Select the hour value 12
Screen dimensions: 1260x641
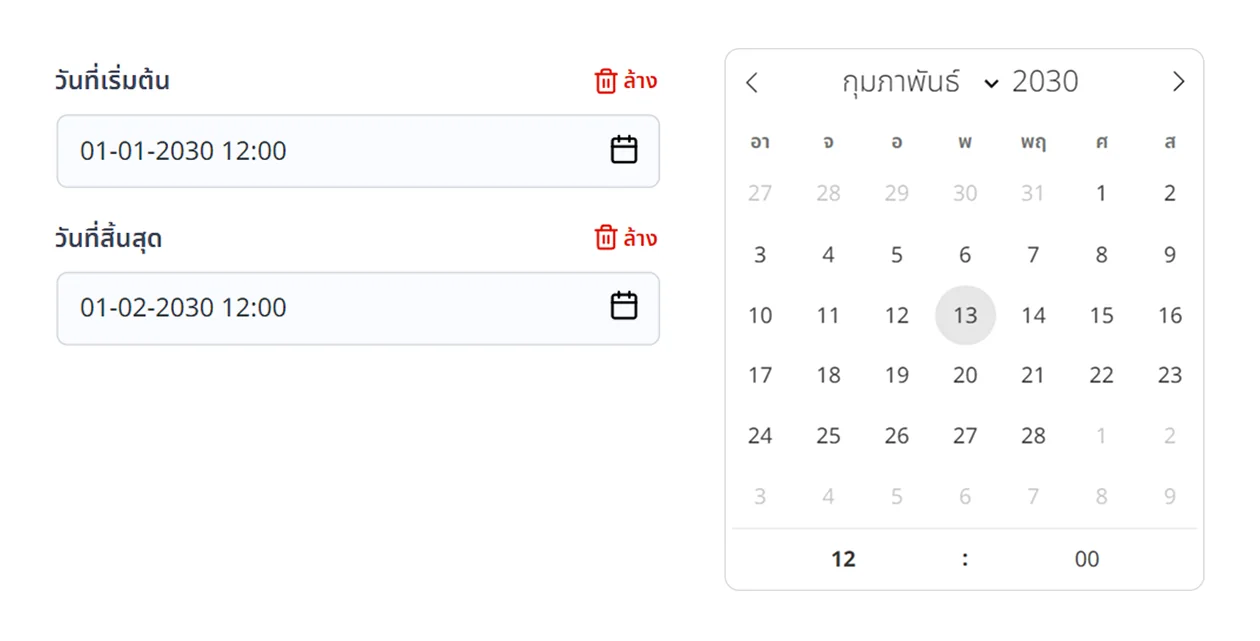pos(843,559)
